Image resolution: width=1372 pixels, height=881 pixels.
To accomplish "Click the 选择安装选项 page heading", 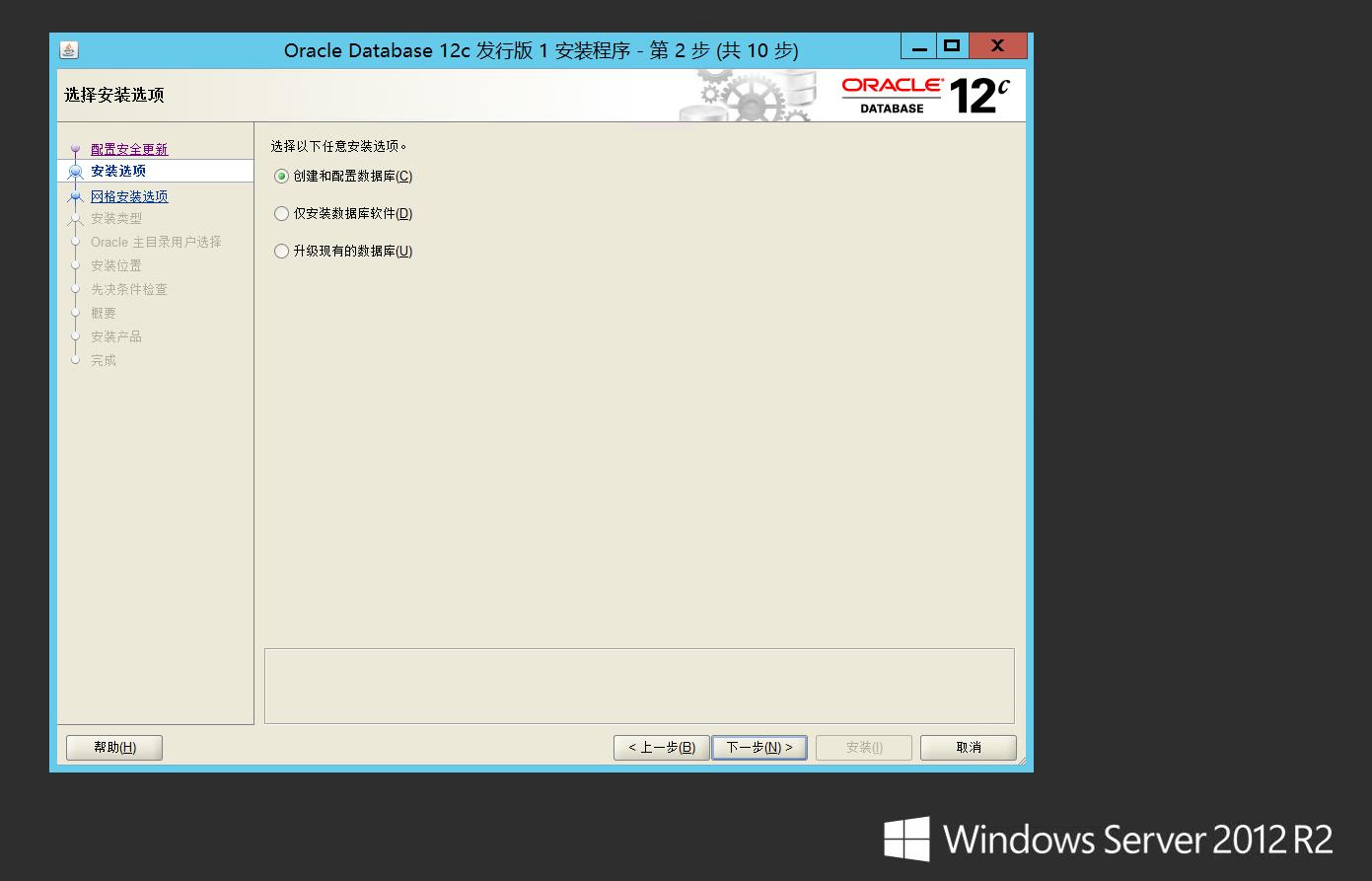I will 114,96.
